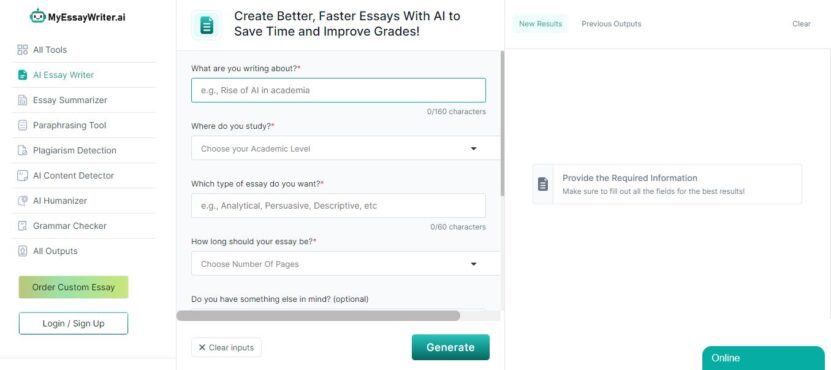Click the Generate button
The image size is (831, 370).
(450, 347)
